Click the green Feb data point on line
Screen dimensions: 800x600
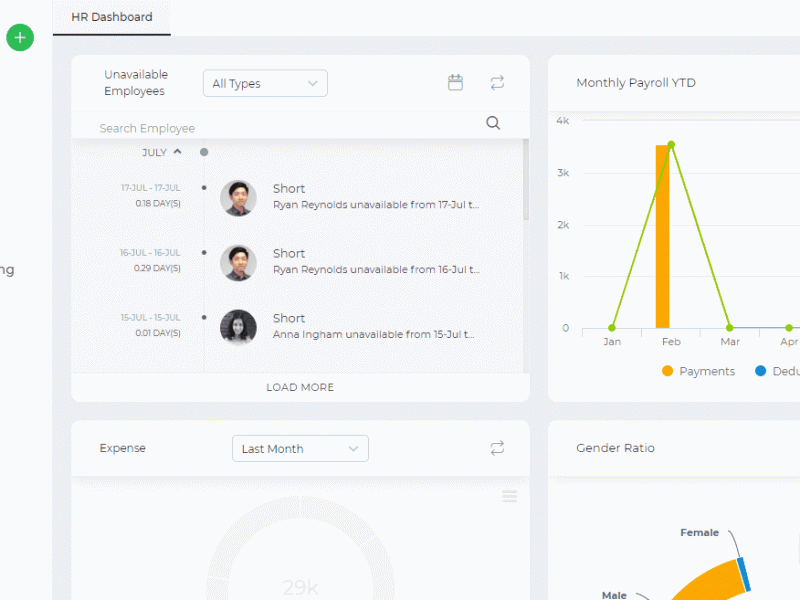click(x=671, y=145)
